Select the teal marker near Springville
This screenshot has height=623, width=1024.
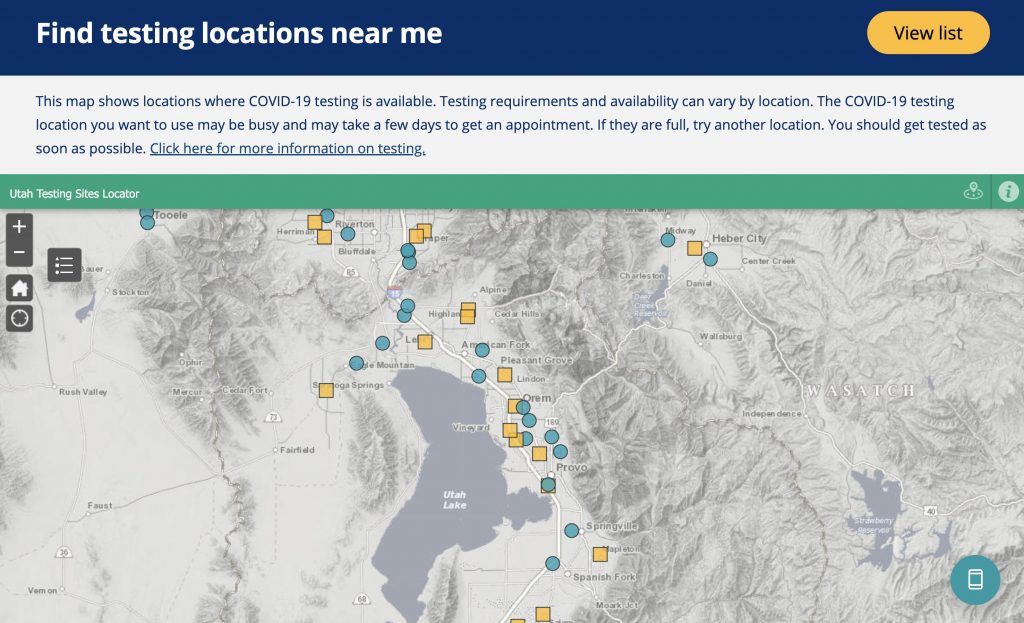571,530
